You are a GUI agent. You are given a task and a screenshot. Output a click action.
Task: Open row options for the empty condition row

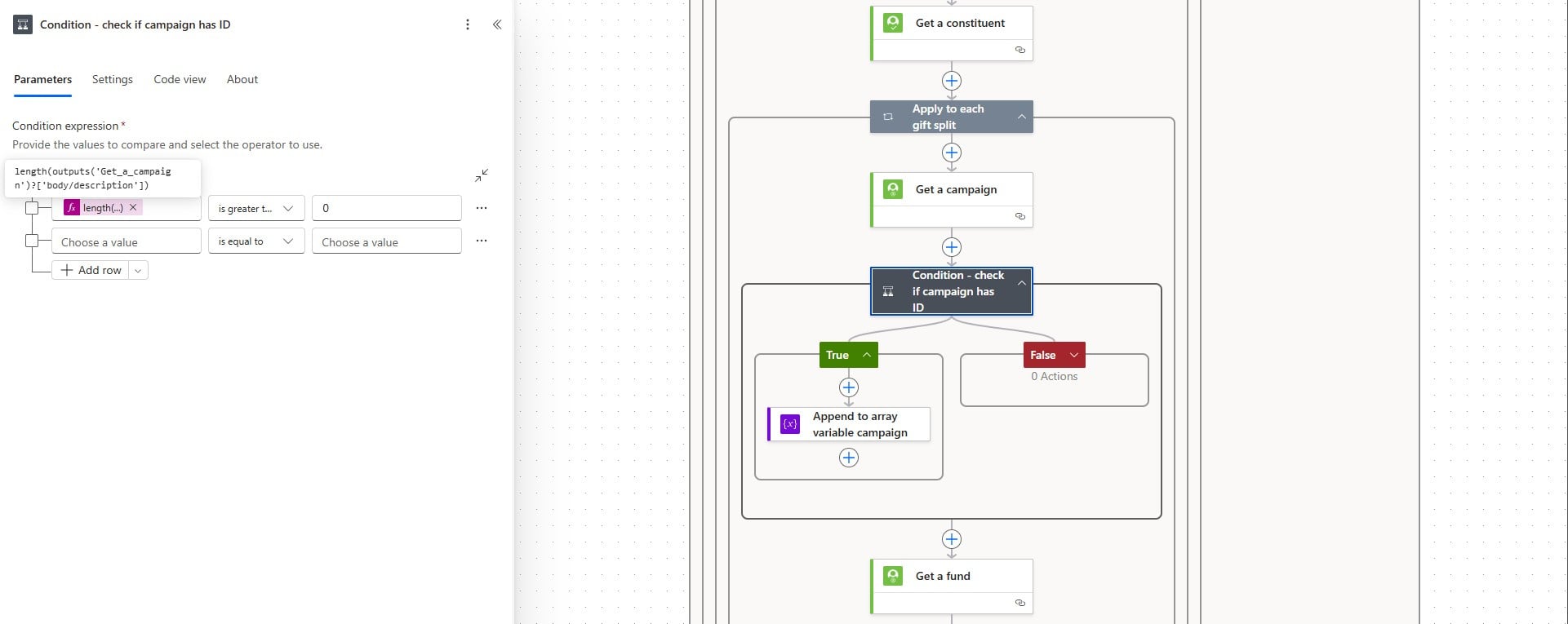pos(482,241)
